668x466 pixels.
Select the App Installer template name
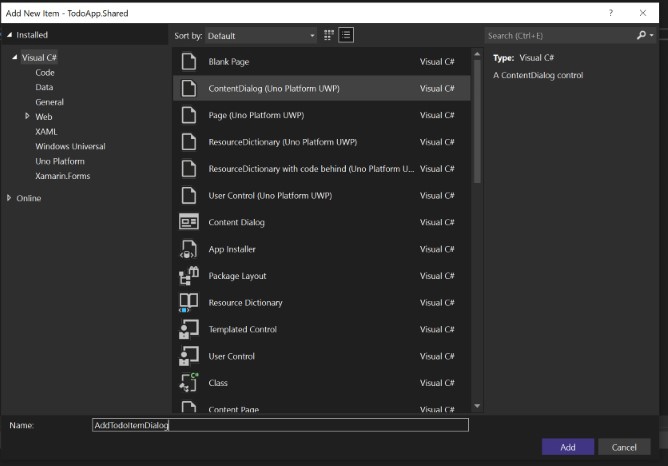coord(232,249)
